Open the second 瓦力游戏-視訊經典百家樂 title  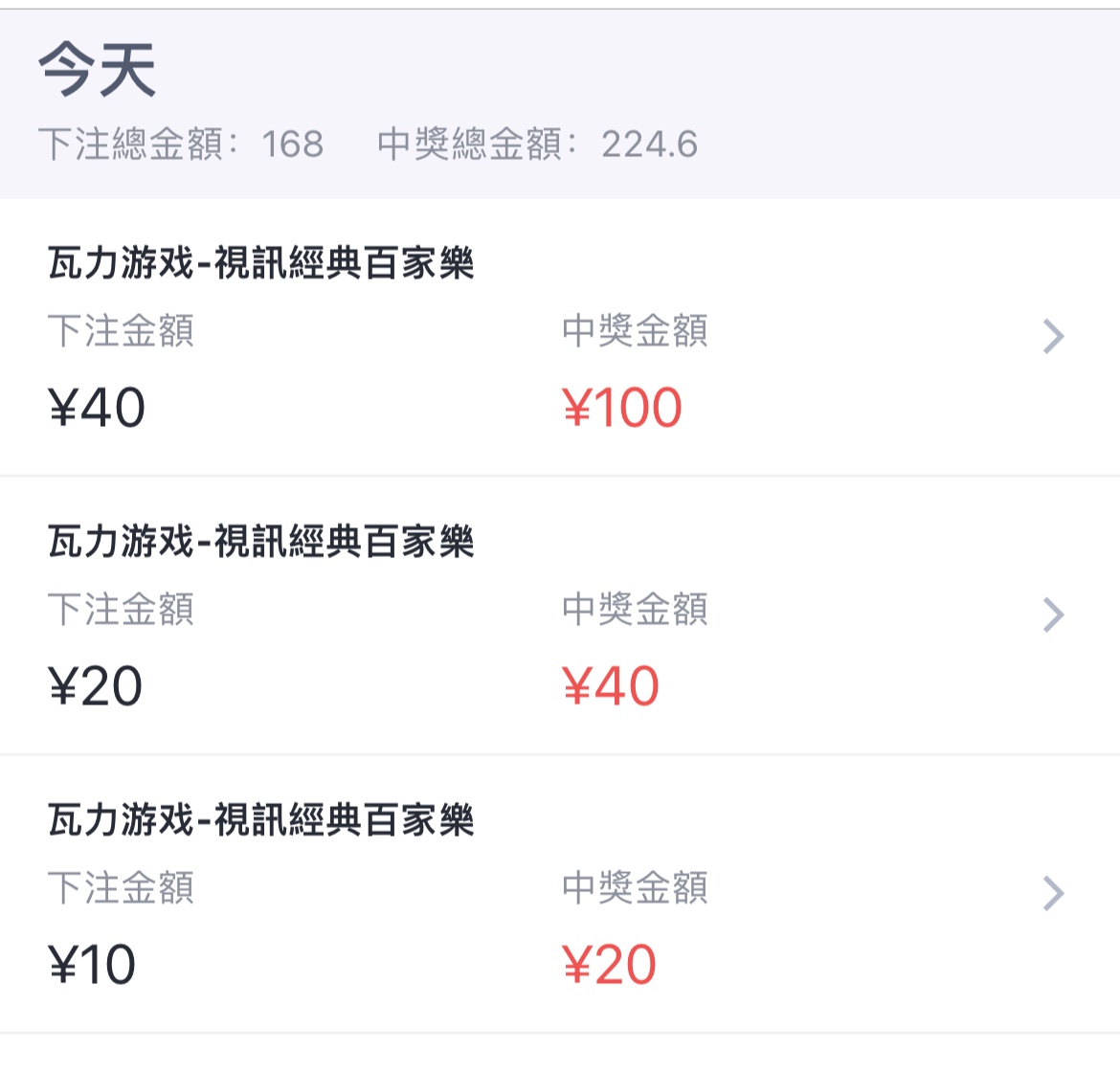(x=261, y=541)
